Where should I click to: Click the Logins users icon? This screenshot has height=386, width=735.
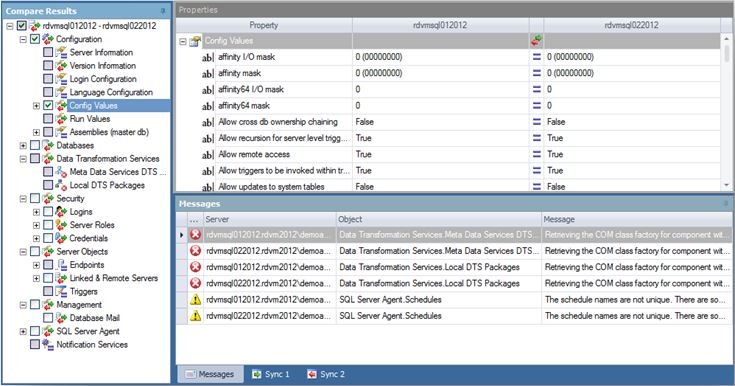[61, 212]
